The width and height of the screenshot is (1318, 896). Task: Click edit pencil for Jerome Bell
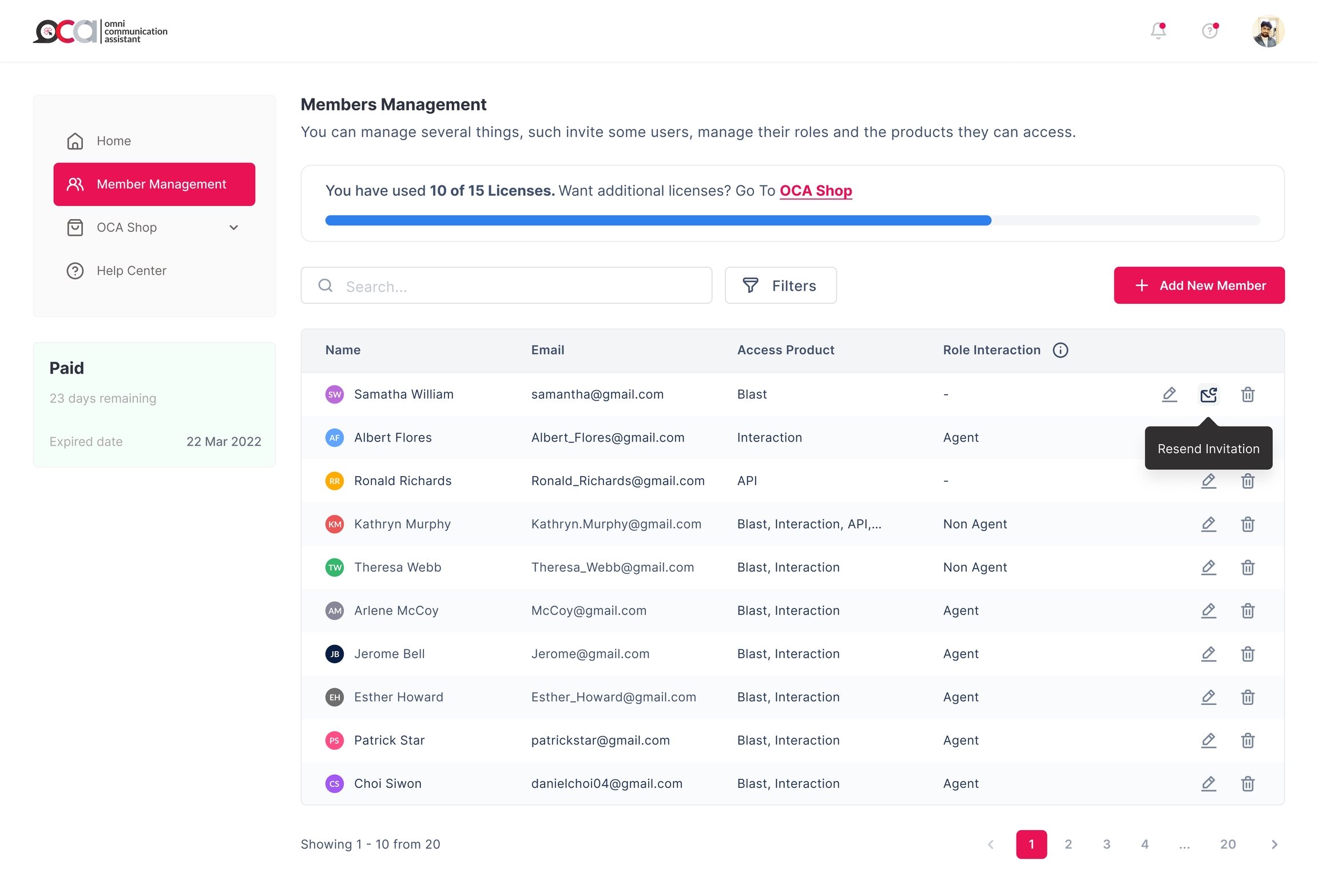pyautogui.click(x=1208, y=653)
